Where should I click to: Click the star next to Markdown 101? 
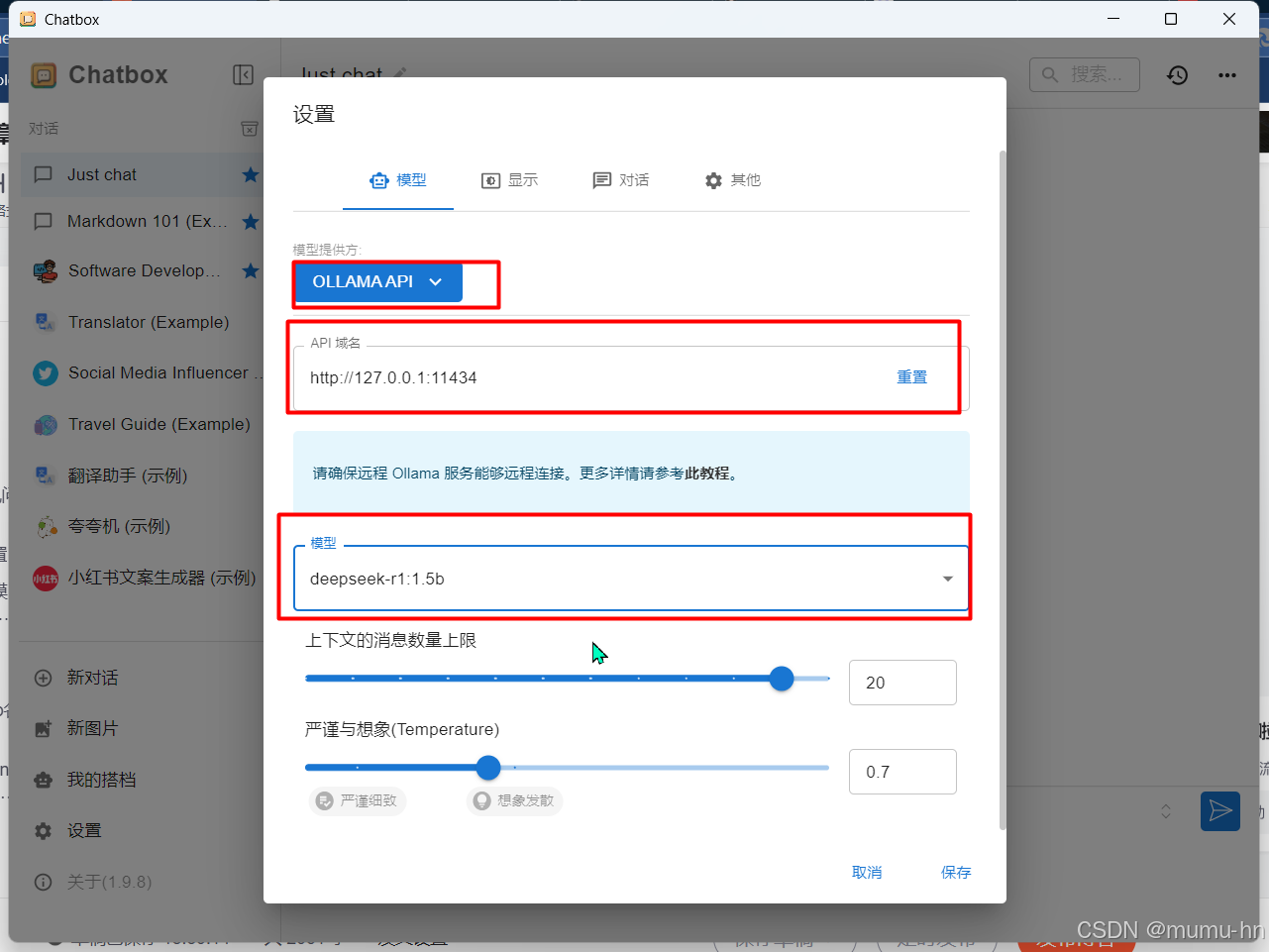point(251,221)
